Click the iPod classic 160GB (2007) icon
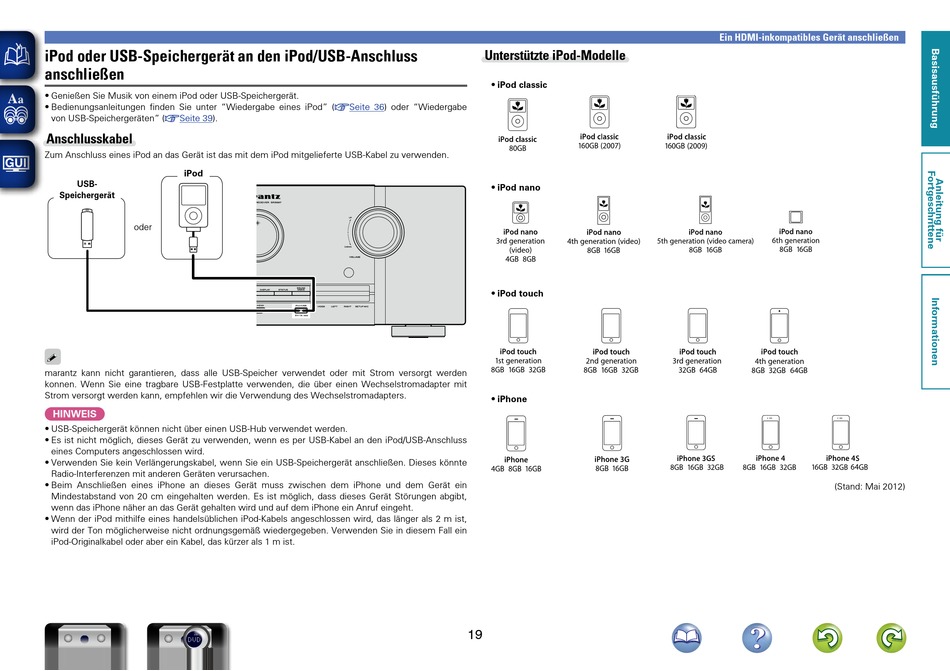Screen dimensions: 950x671 599,112
